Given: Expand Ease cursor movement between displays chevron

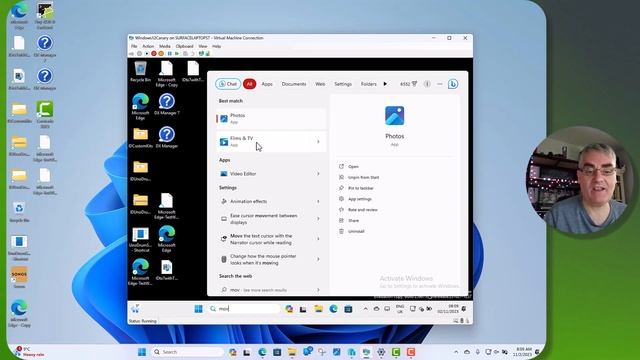Looking at the screenshot, I should point(318,219).
